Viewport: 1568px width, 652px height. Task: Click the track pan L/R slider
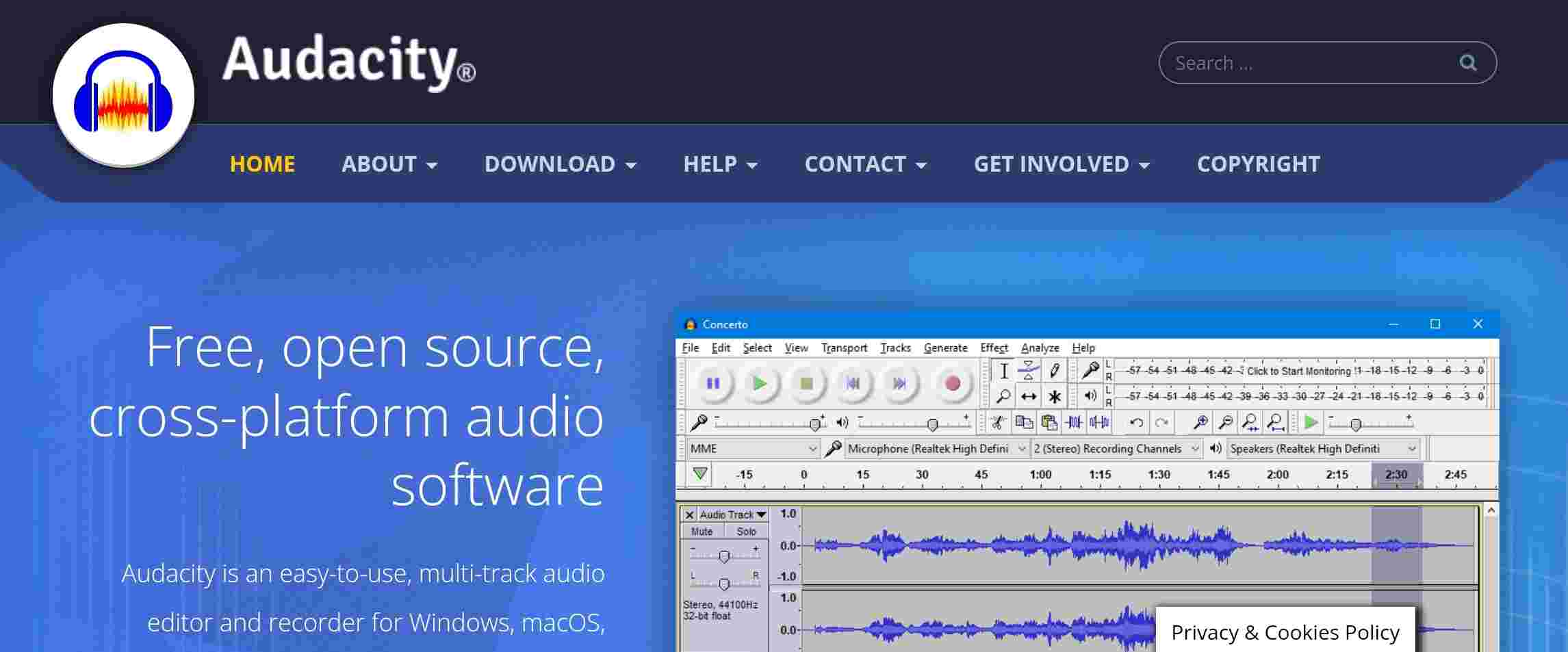coord(724,582)
